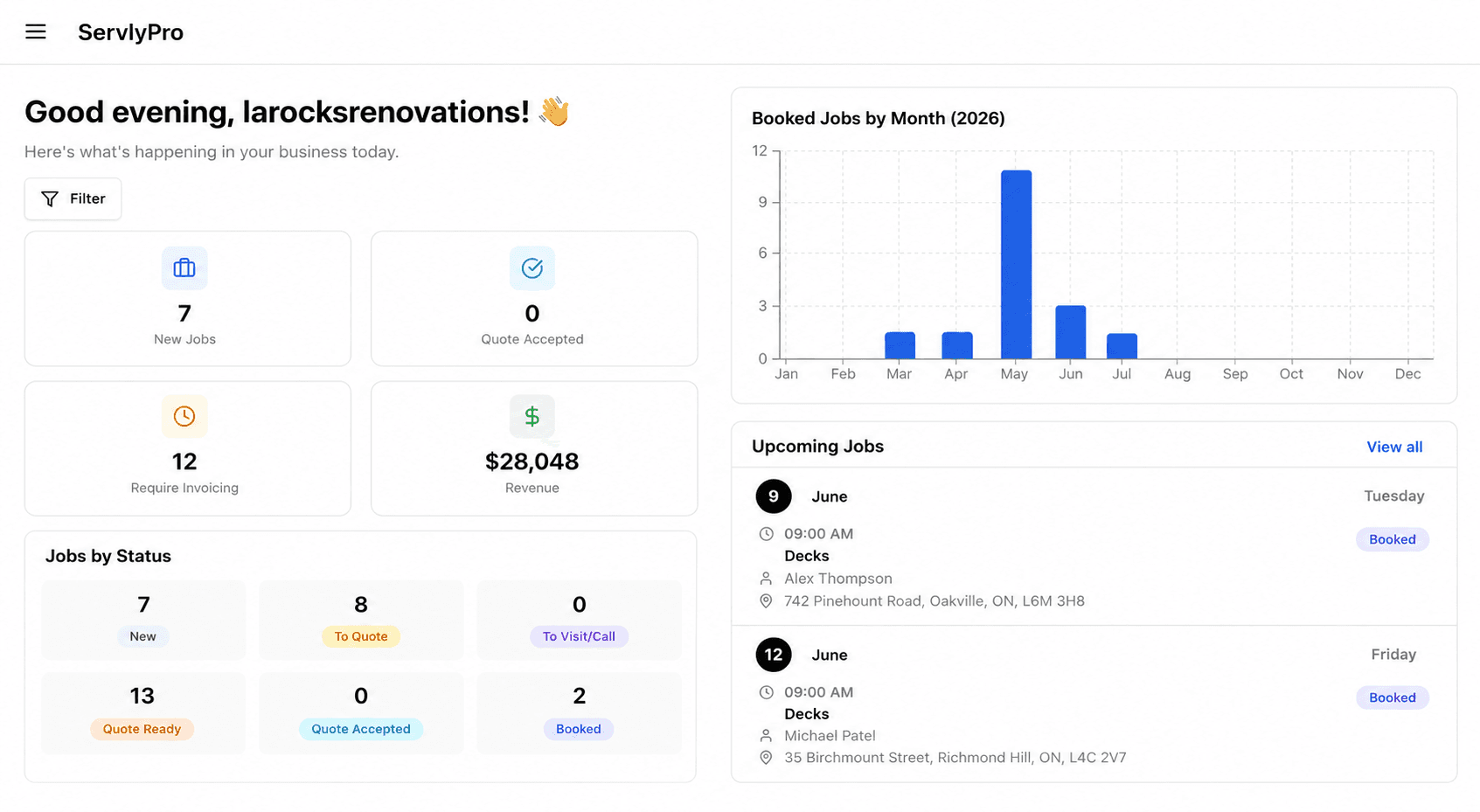Image resolution: width=1480 pixels, height=812 pixels.
Task: Open the Filter button
Action: 73,199
